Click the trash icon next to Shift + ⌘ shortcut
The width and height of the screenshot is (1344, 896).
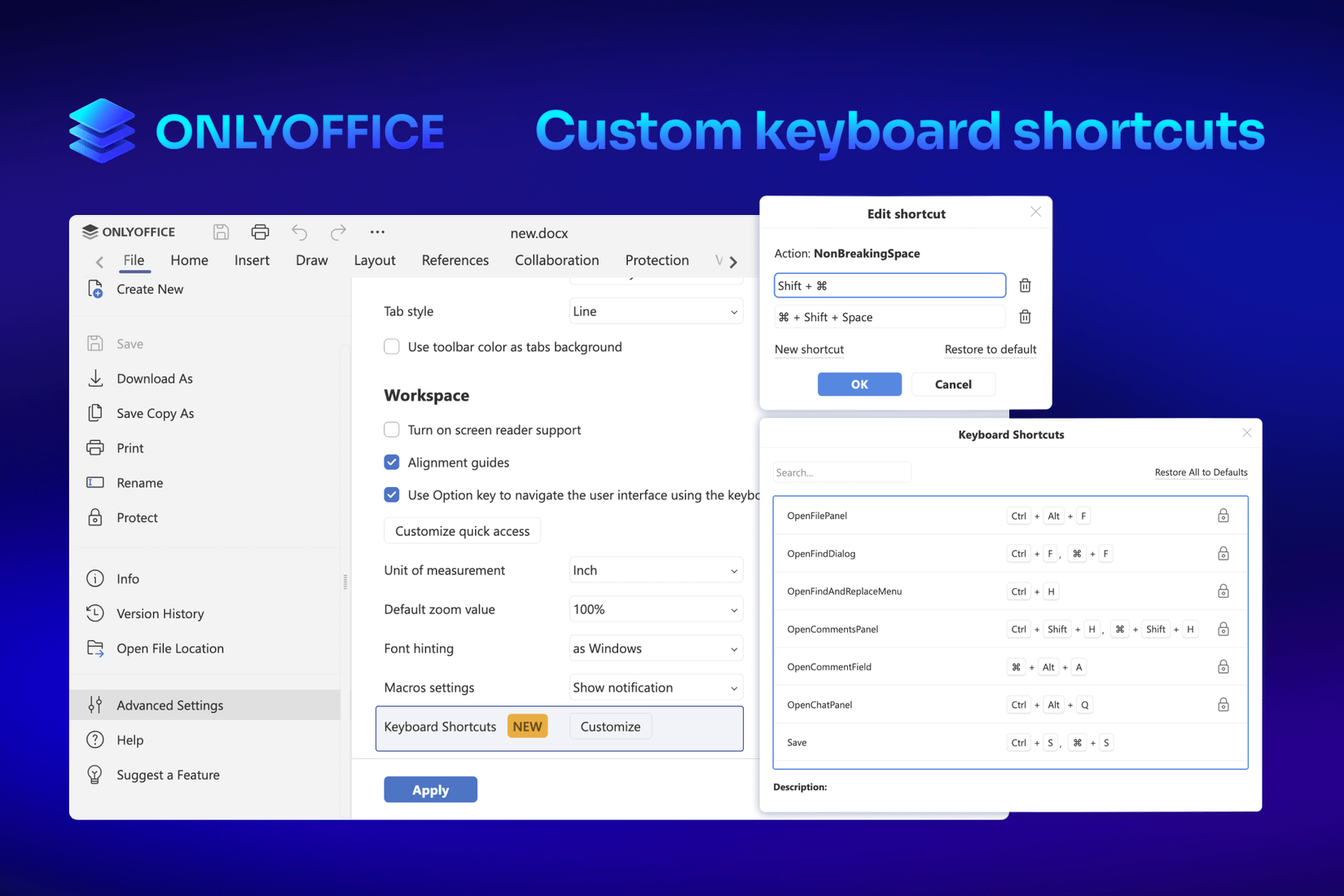[x=1025, y=285]
